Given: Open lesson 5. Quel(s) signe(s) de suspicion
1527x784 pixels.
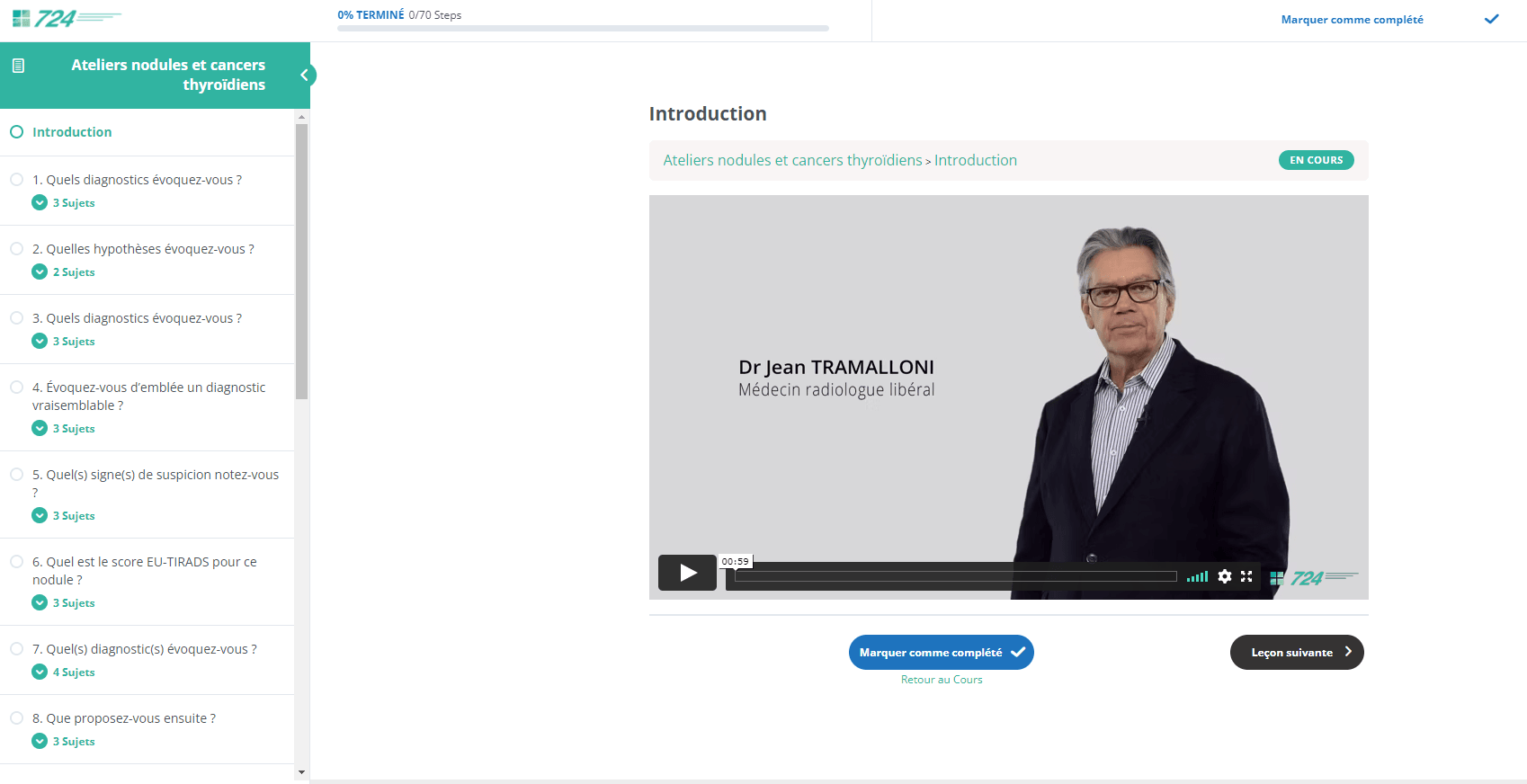Looking at the screenshot, I should tap(156, 484).
